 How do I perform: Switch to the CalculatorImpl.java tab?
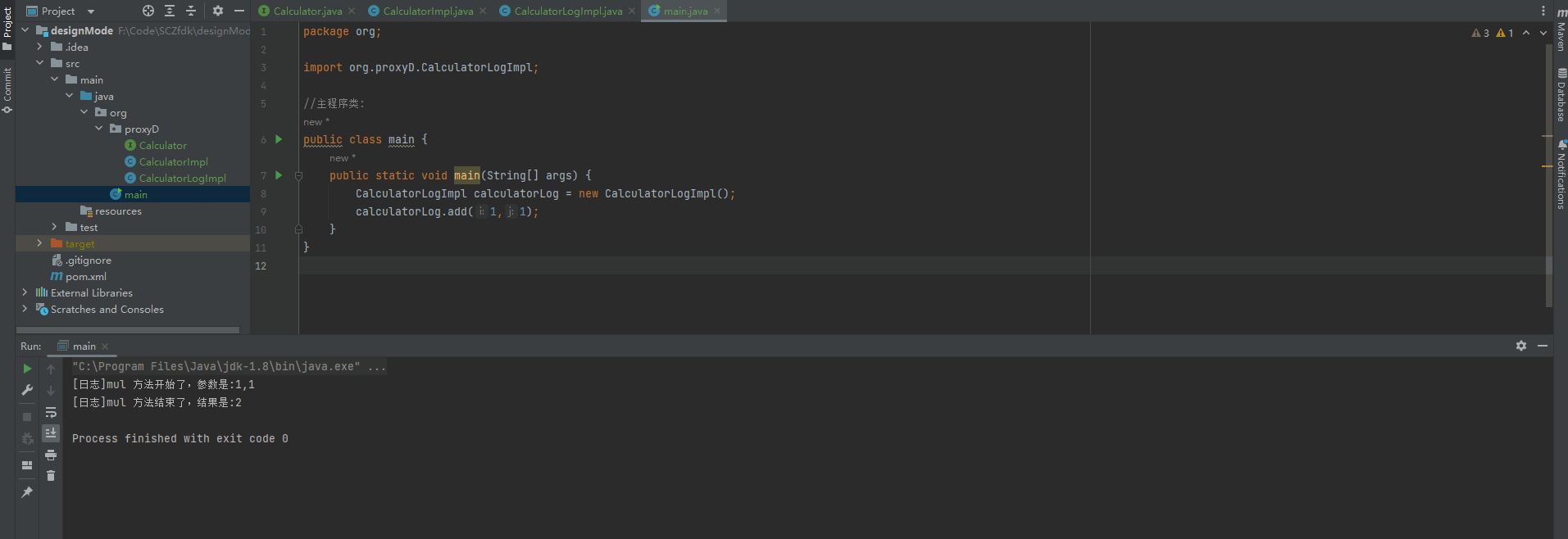(x=427, y=11)
